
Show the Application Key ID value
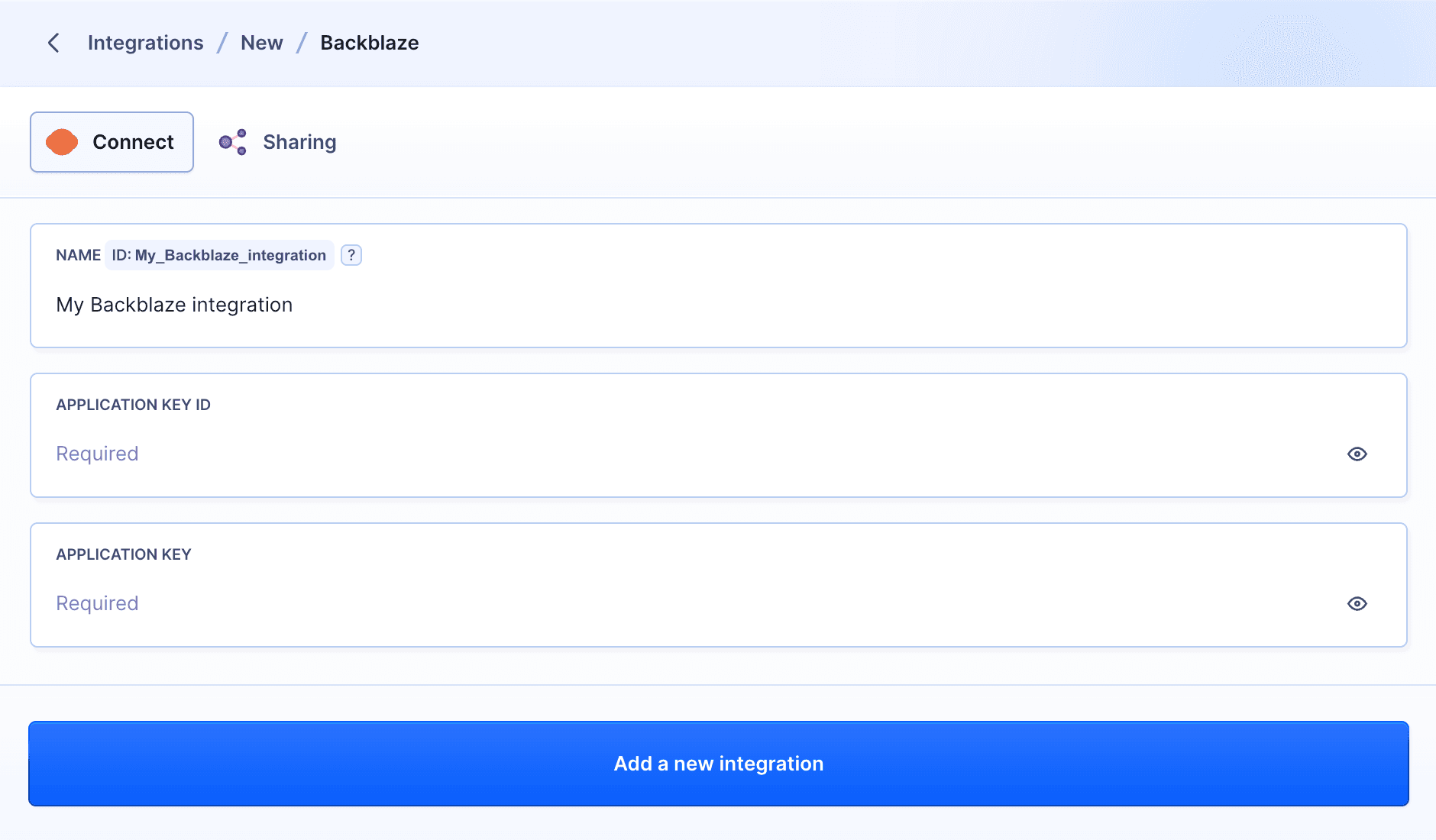point(1357,454)
